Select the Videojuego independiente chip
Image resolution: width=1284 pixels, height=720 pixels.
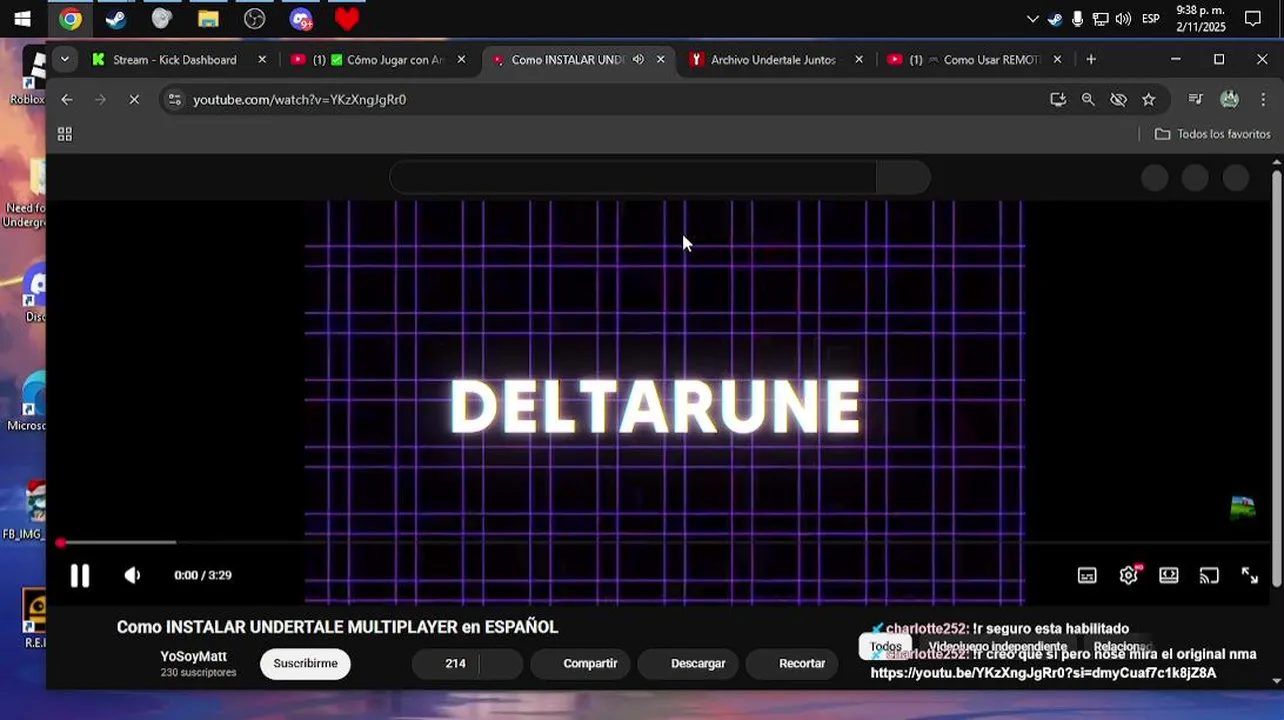click(997, 647)
